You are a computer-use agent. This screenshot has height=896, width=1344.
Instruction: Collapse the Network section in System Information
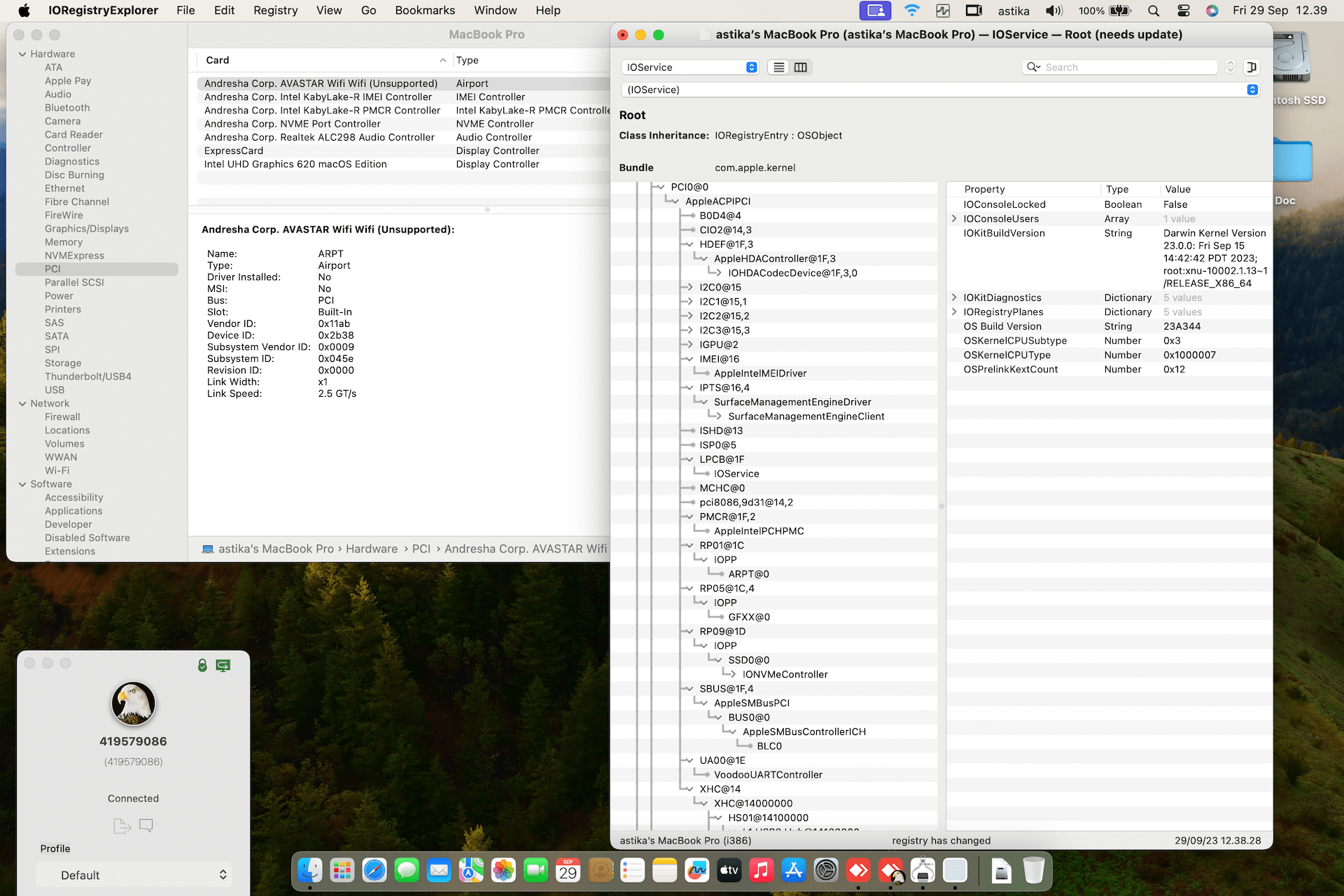pyautogui.click(x=23, y=403)
